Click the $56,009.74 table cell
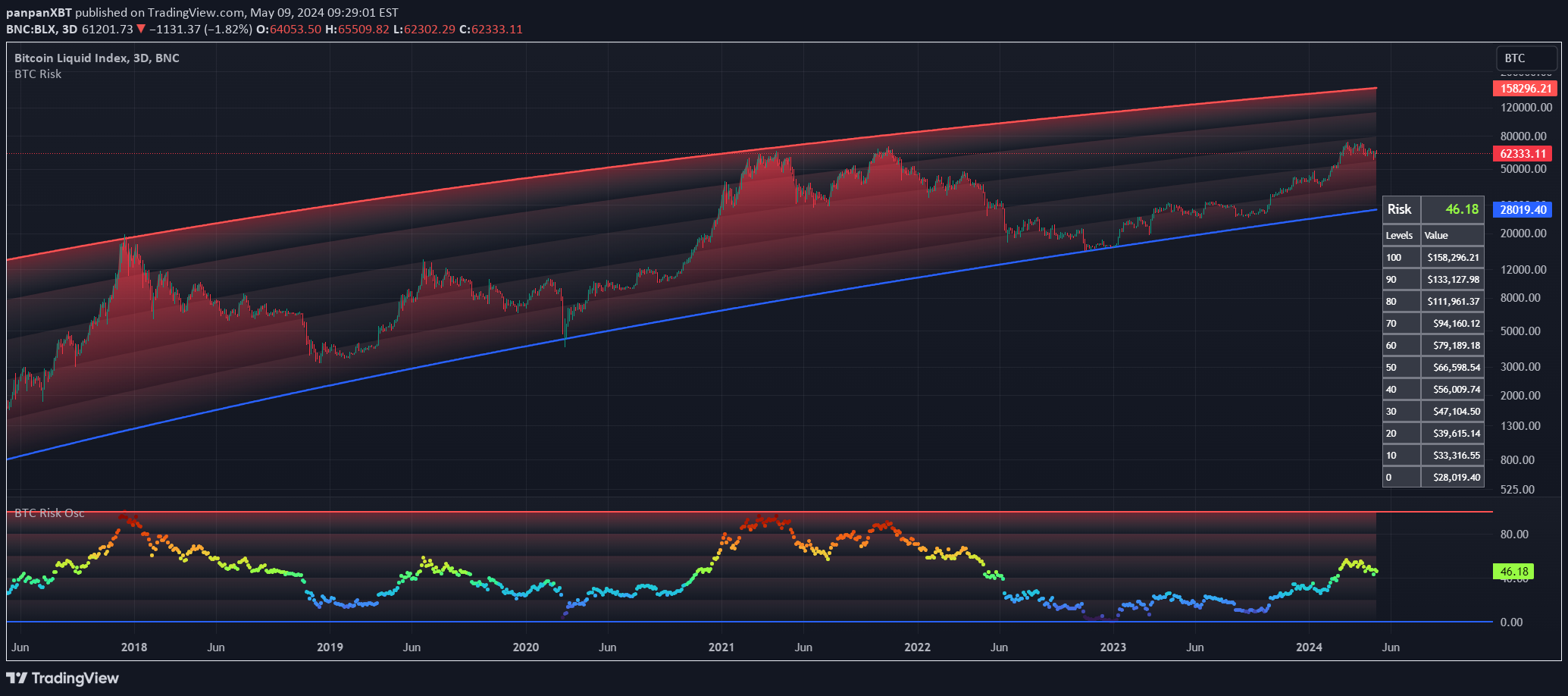The height and width of the screenshot is (696, 1568). 1452,389
